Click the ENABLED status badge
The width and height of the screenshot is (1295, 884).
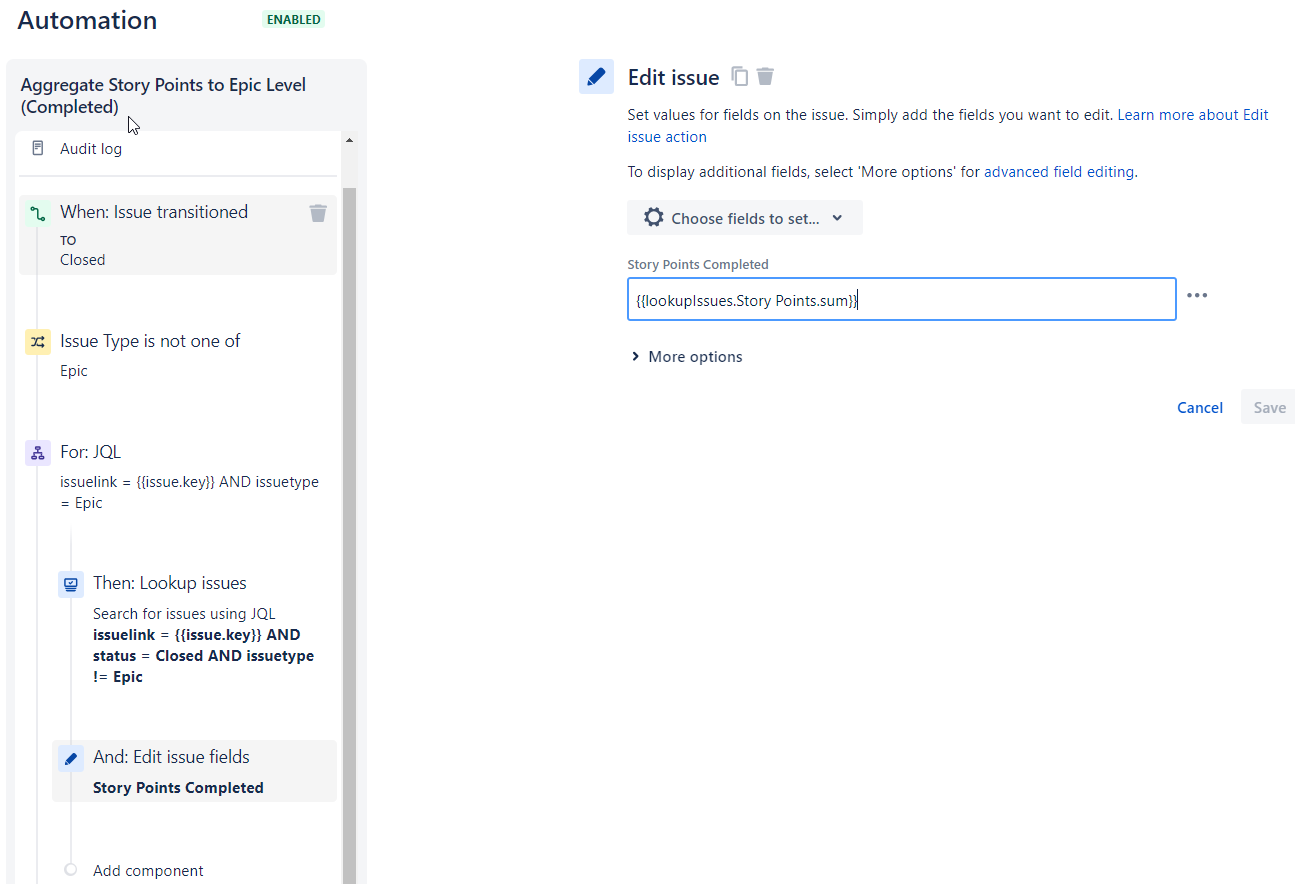click(x=294, y=19)
